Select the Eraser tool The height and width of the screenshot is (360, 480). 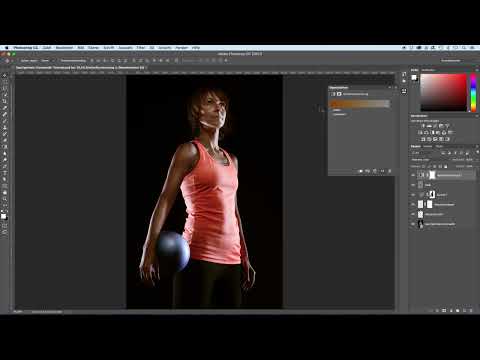click(x=5, y=140)
